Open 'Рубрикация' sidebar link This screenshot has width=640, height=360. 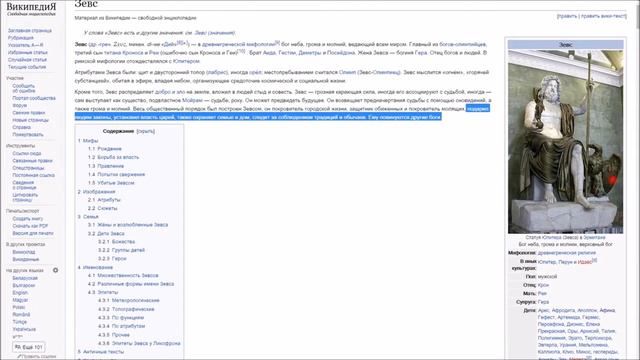pos(20,38)
